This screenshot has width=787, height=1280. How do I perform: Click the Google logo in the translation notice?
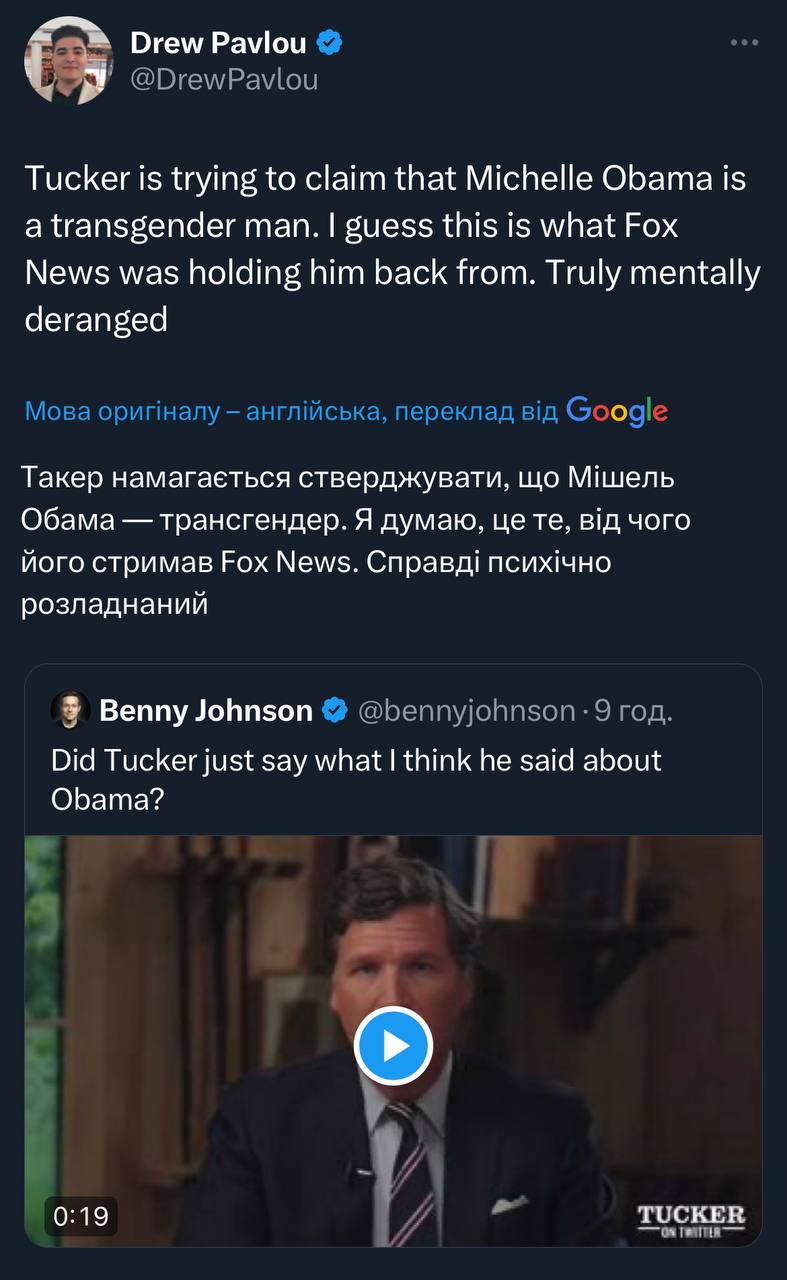[x=617, y=410]
